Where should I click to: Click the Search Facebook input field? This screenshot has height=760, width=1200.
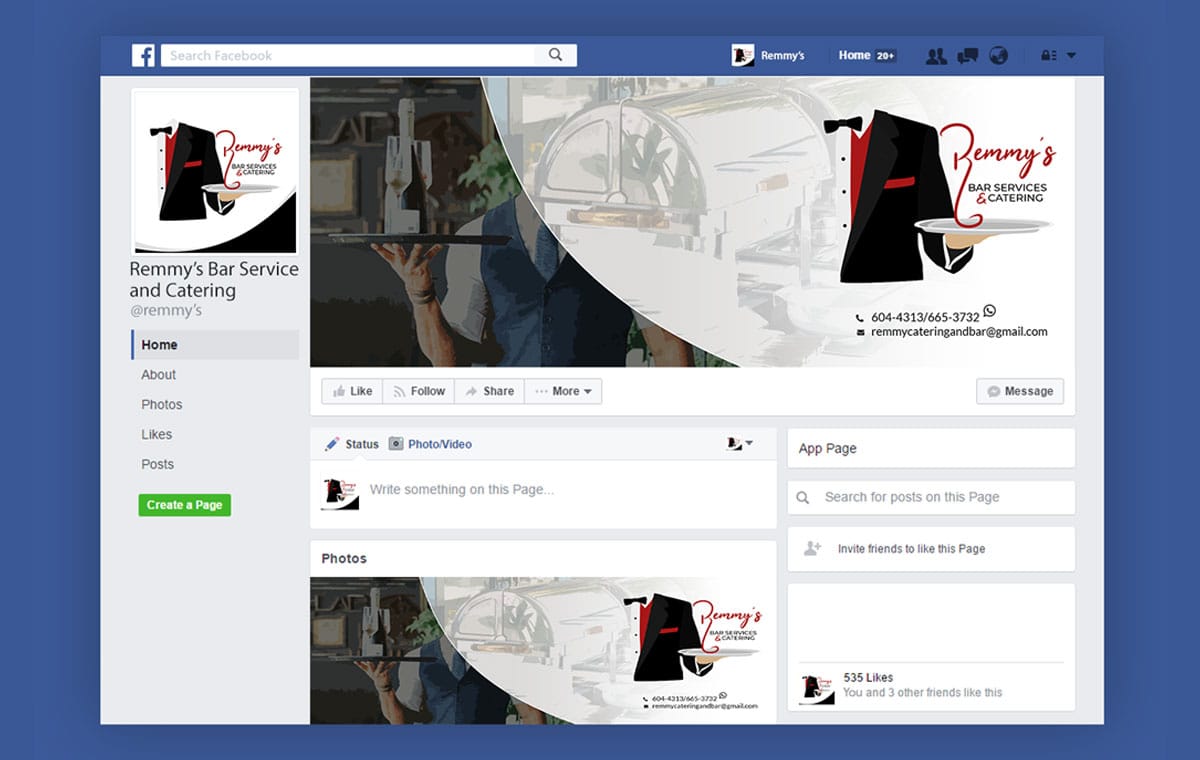tap(350, 56)
